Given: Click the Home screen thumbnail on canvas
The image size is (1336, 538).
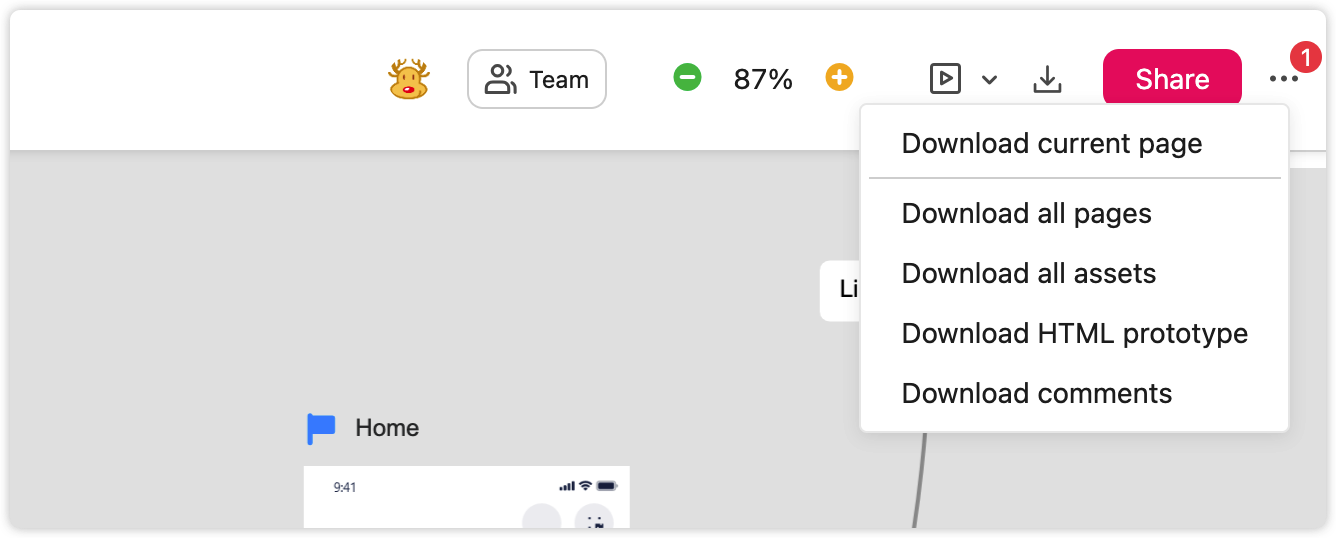Looking at the screenshot, I should point(467,496).
